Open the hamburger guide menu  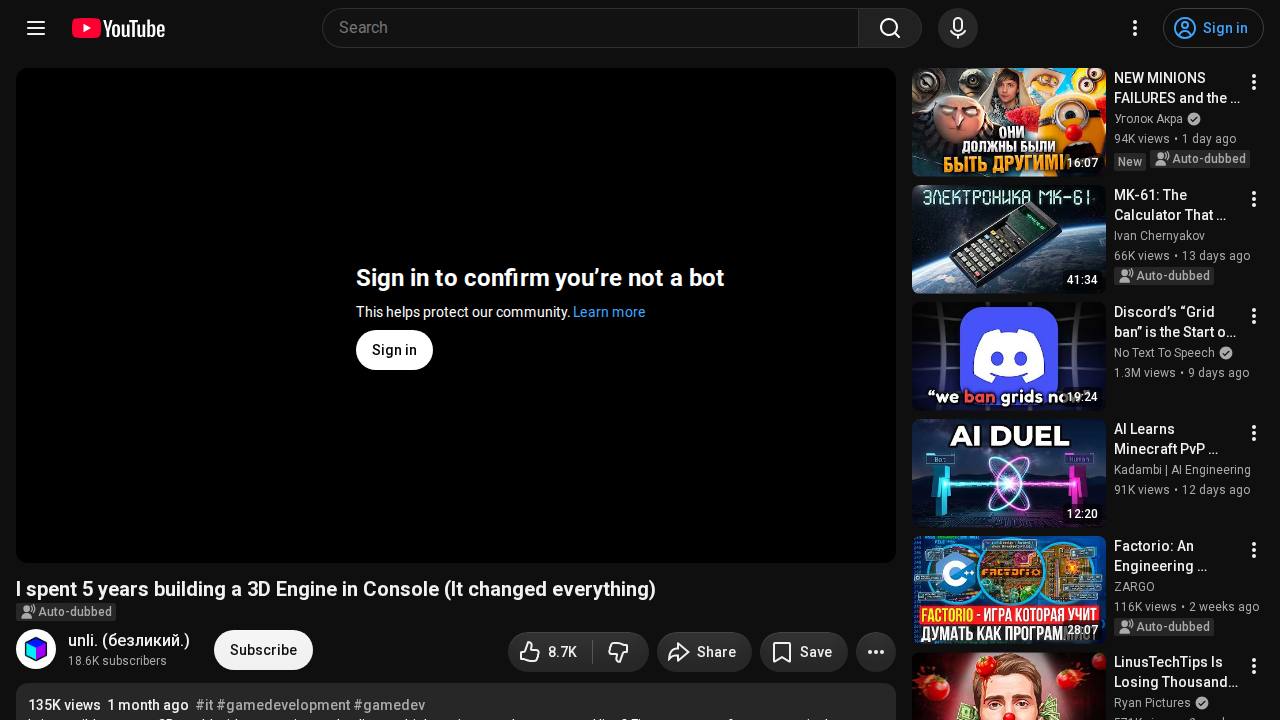point(36,28)
